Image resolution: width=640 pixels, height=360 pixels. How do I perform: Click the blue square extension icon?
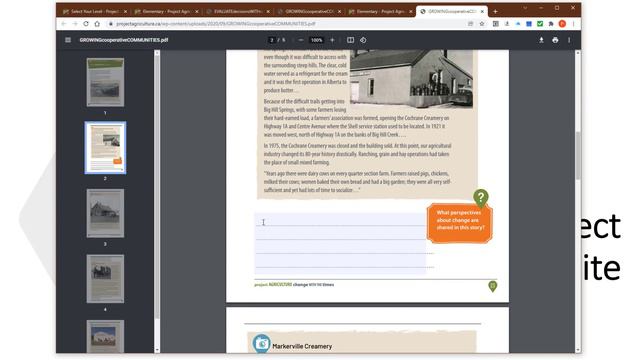point(529,24)
